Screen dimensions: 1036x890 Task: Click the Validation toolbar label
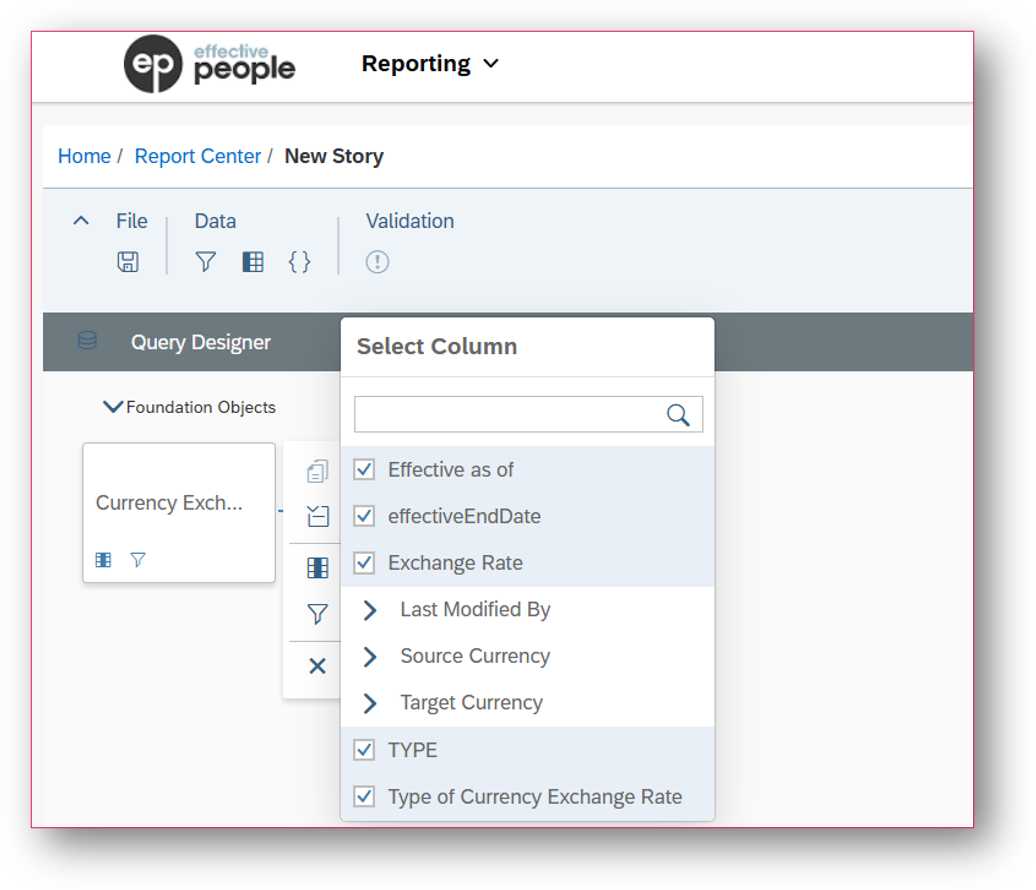click(410, 221)
